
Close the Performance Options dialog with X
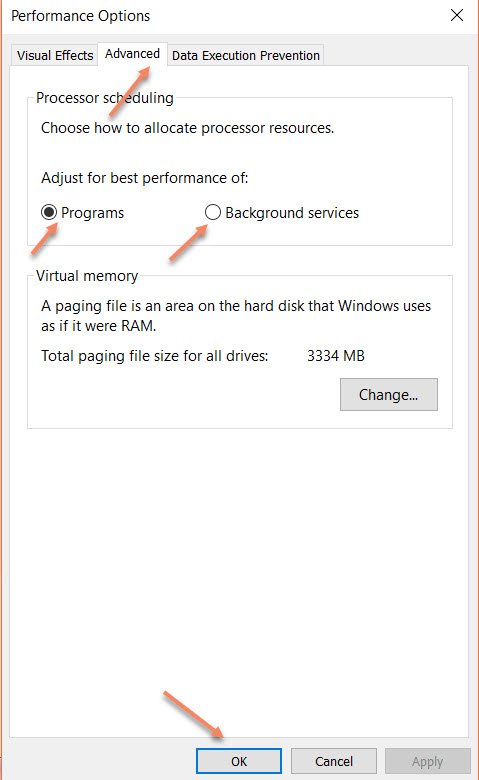click(457, 15)
